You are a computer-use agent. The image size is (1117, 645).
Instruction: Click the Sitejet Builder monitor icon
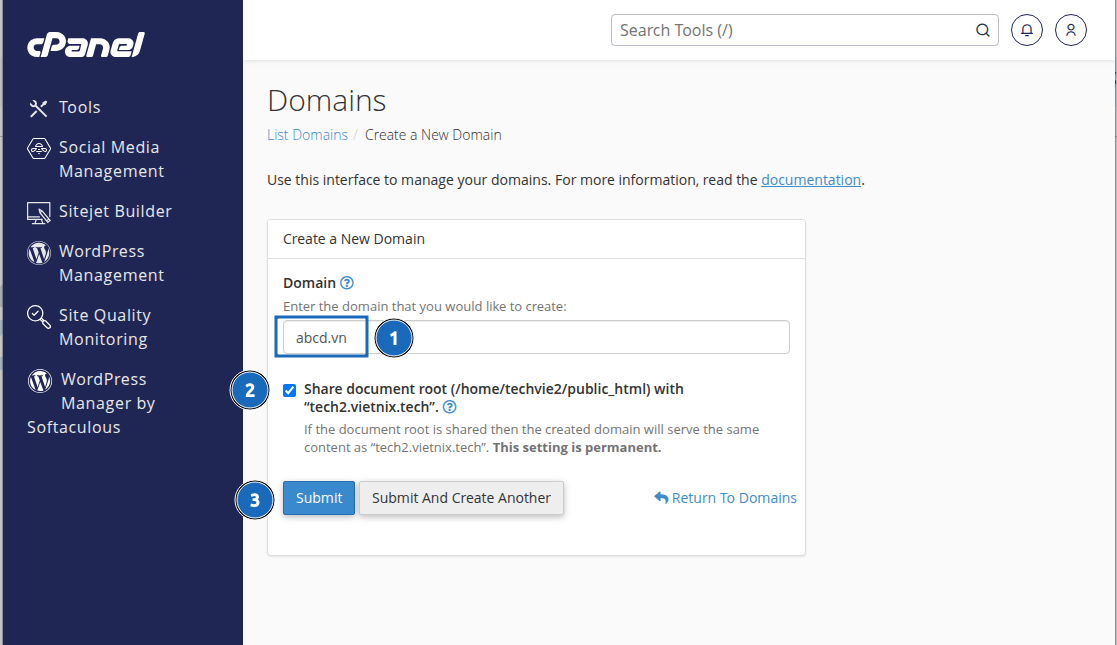coord(39,212)
